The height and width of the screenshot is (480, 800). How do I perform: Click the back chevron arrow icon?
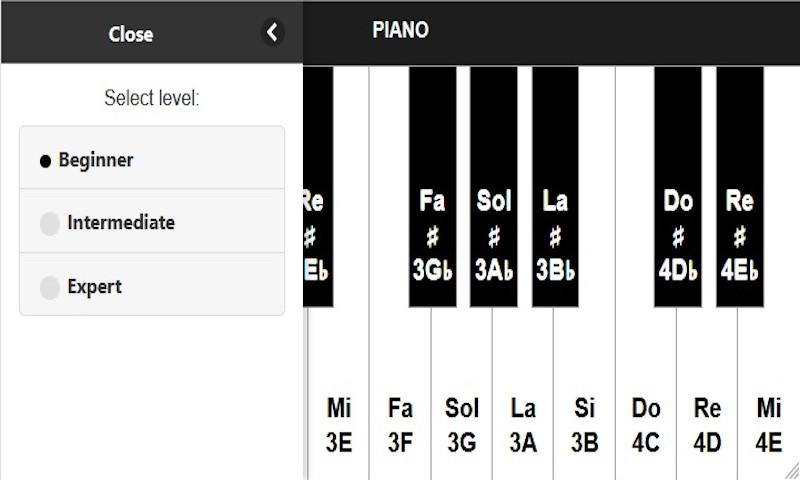(x=272, y=33)
